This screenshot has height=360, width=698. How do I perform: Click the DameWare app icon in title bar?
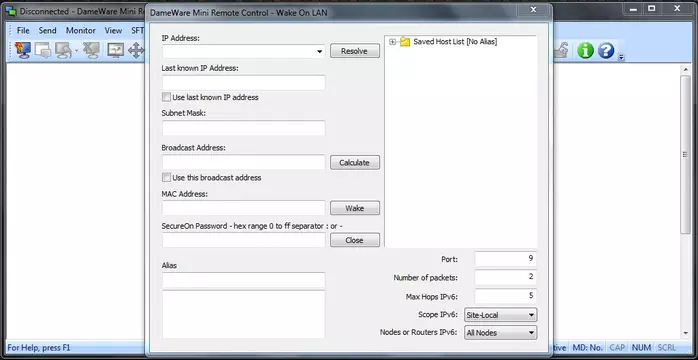click(x=11, y=12)
